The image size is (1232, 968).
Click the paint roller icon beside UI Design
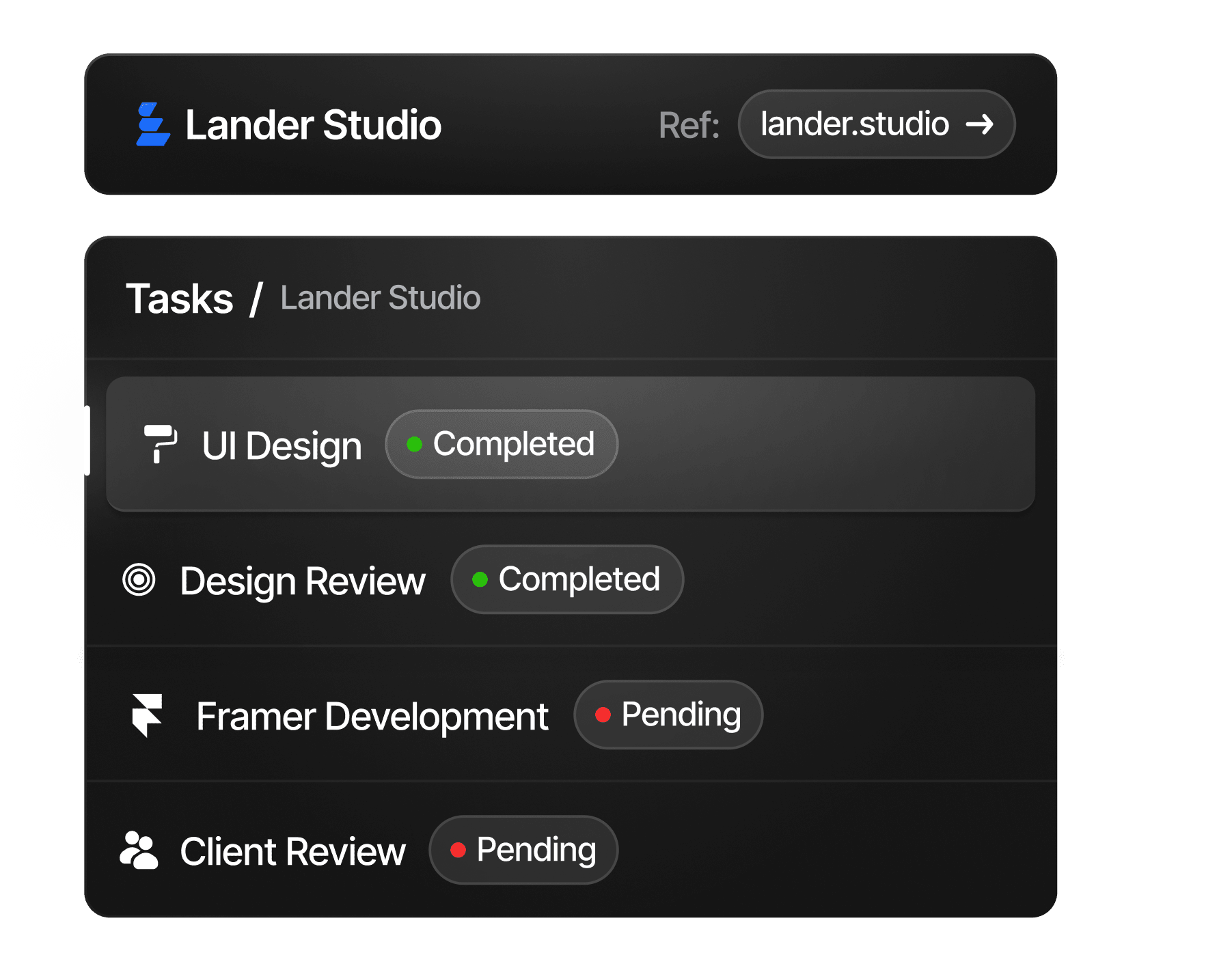coord(160,444)
